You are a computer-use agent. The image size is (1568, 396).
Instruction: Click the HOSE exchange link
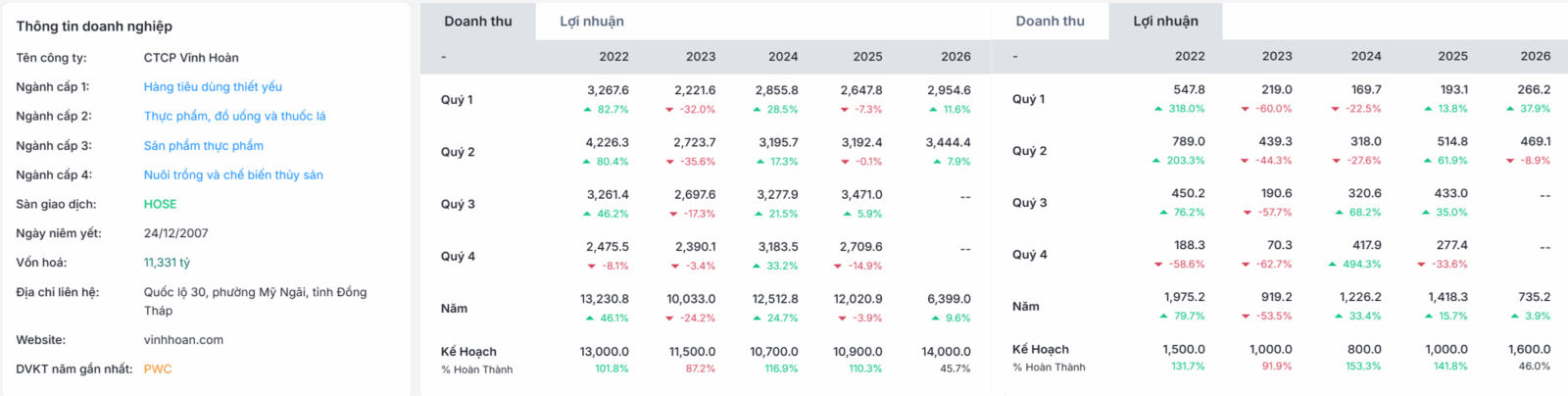point(161,204)
